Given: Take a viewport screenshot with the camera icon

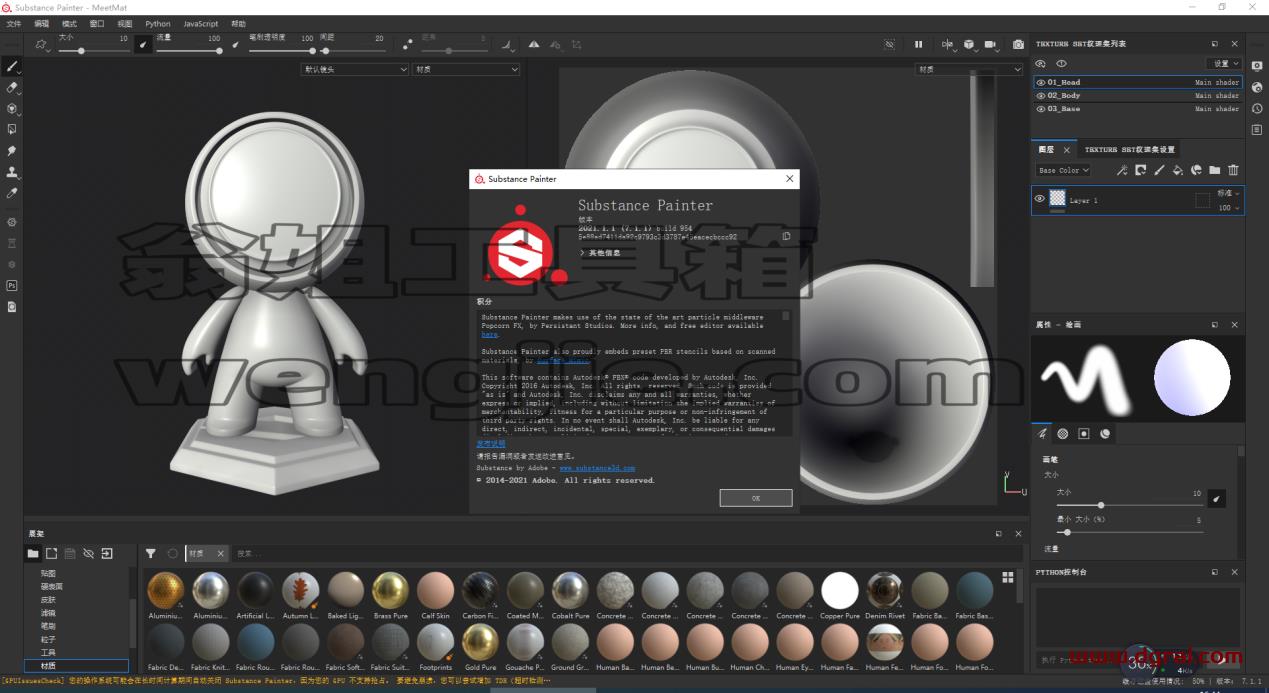Looking at the screenshot, I should 1018,44.
